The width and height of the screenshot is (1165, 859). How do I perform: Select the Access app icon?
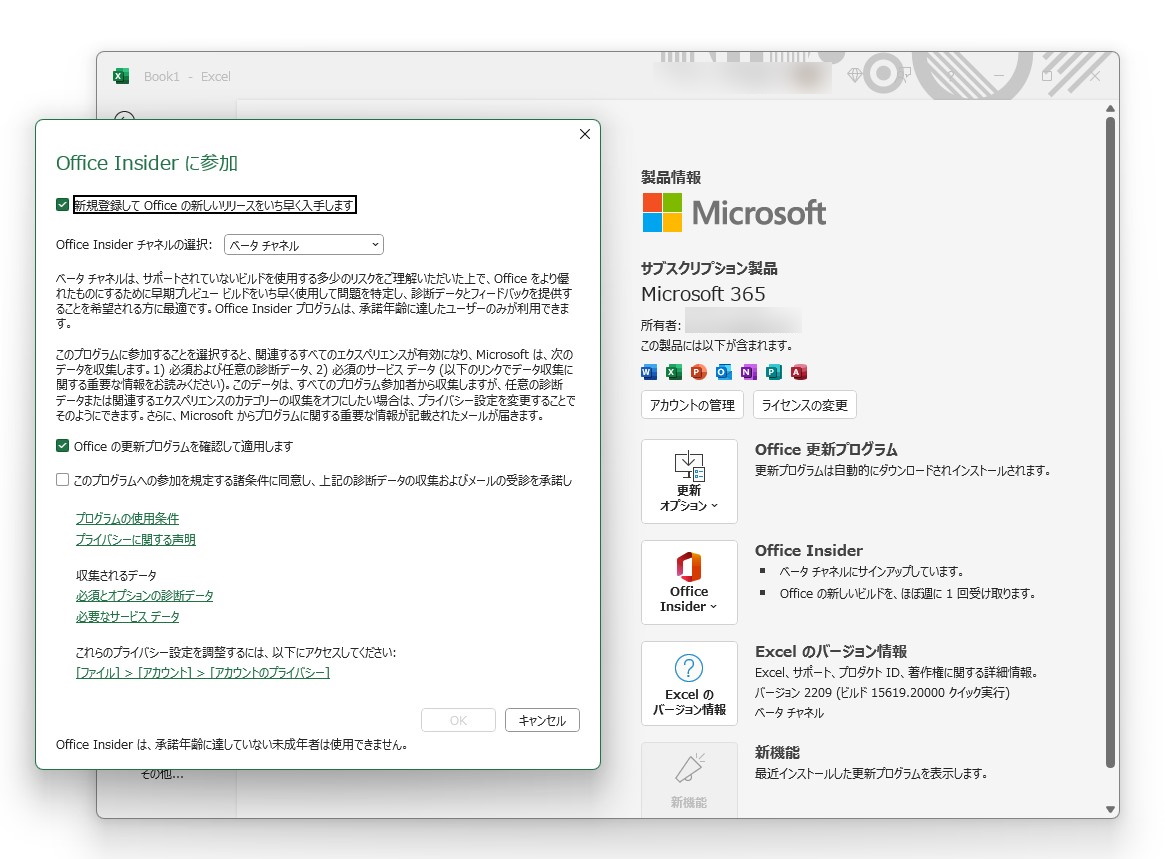798,372
